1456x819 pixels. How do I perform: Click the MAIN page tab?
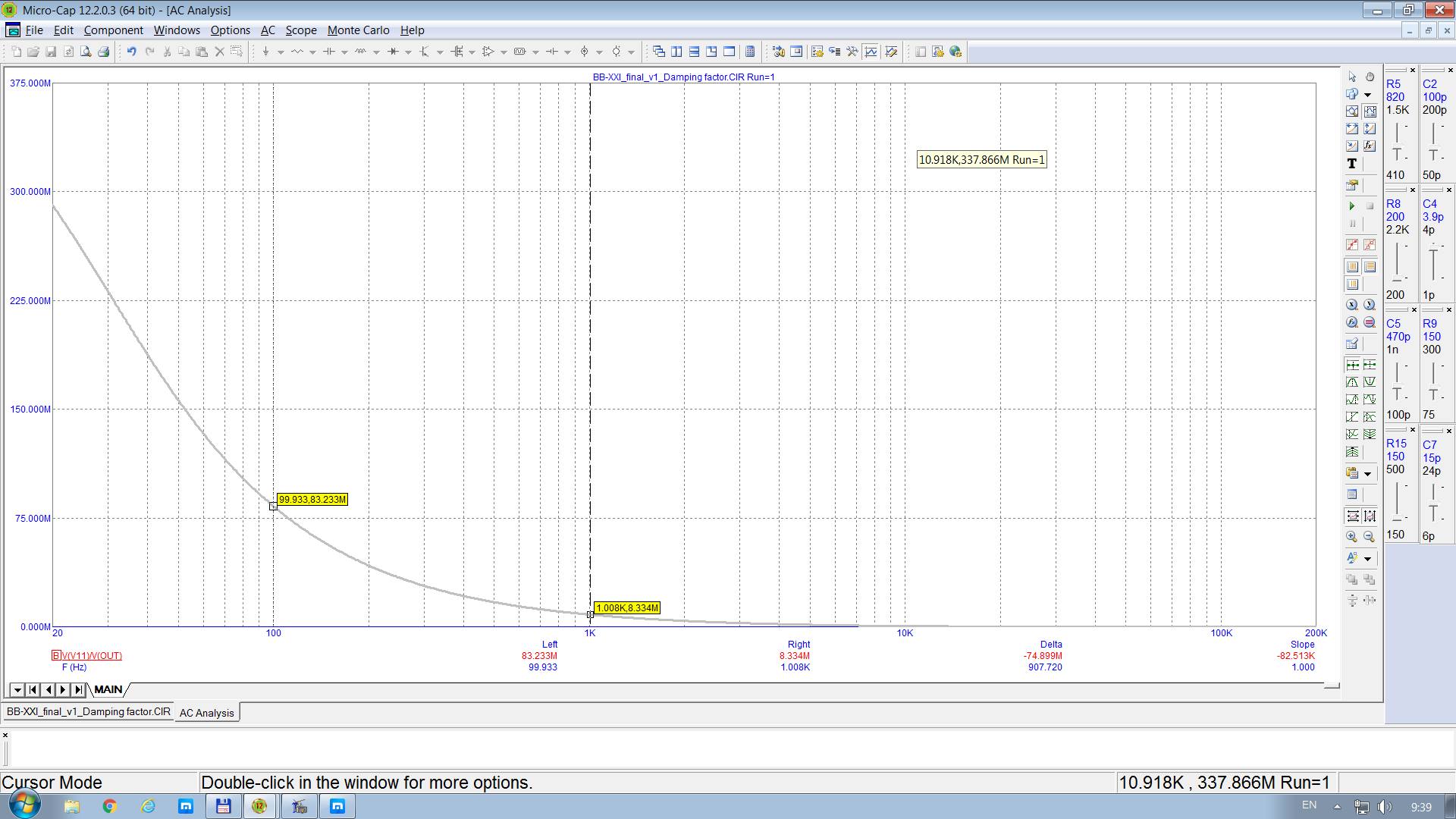point(108,689)
